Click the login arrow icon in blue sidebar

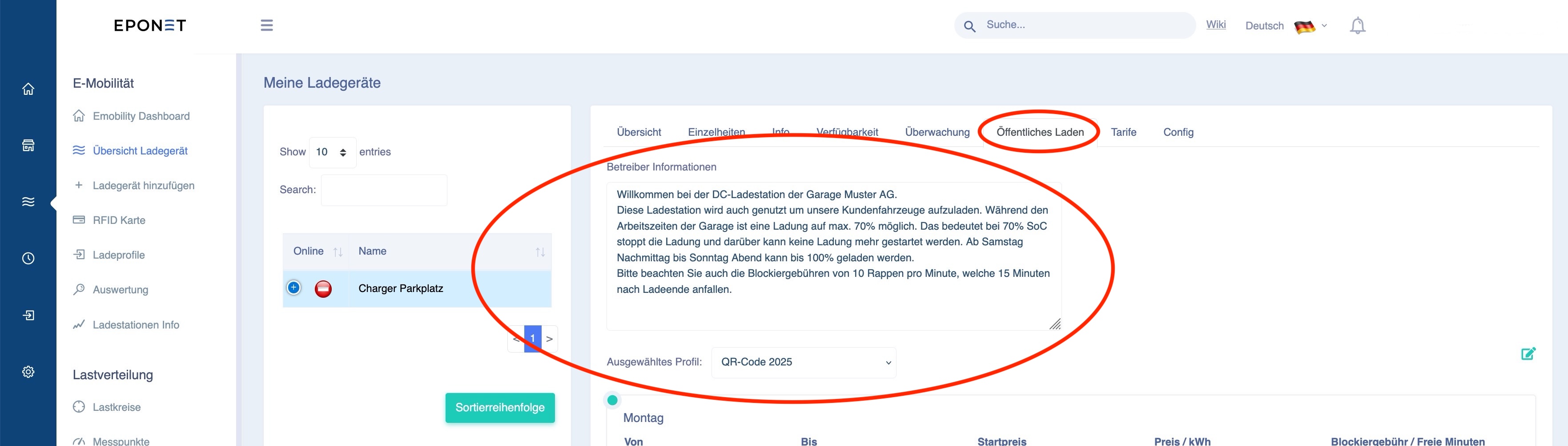click(28, 315)
